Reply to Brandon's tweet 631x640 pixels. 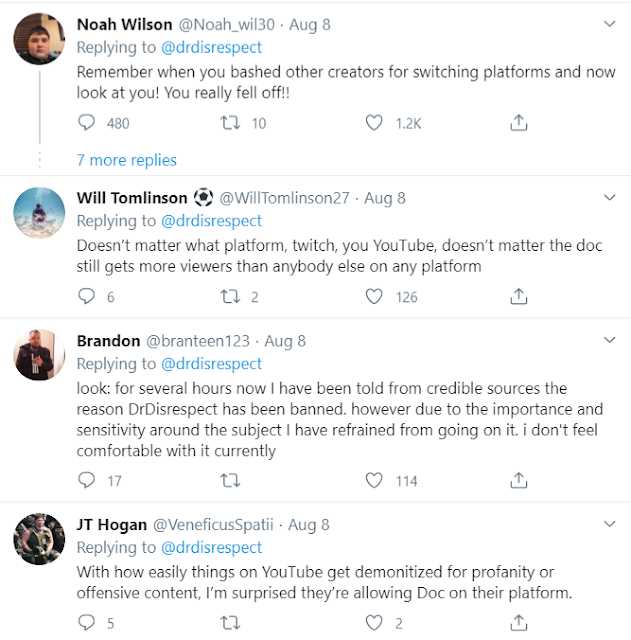coord(86,480)
